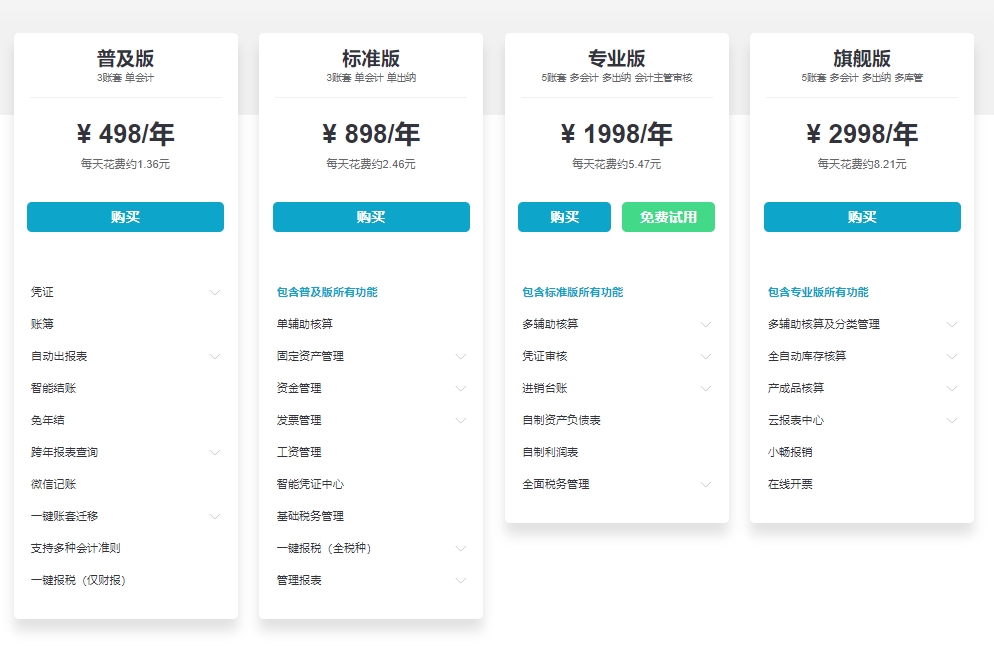Purchase the 旗舰版 plan

click(x=862, y=217)
